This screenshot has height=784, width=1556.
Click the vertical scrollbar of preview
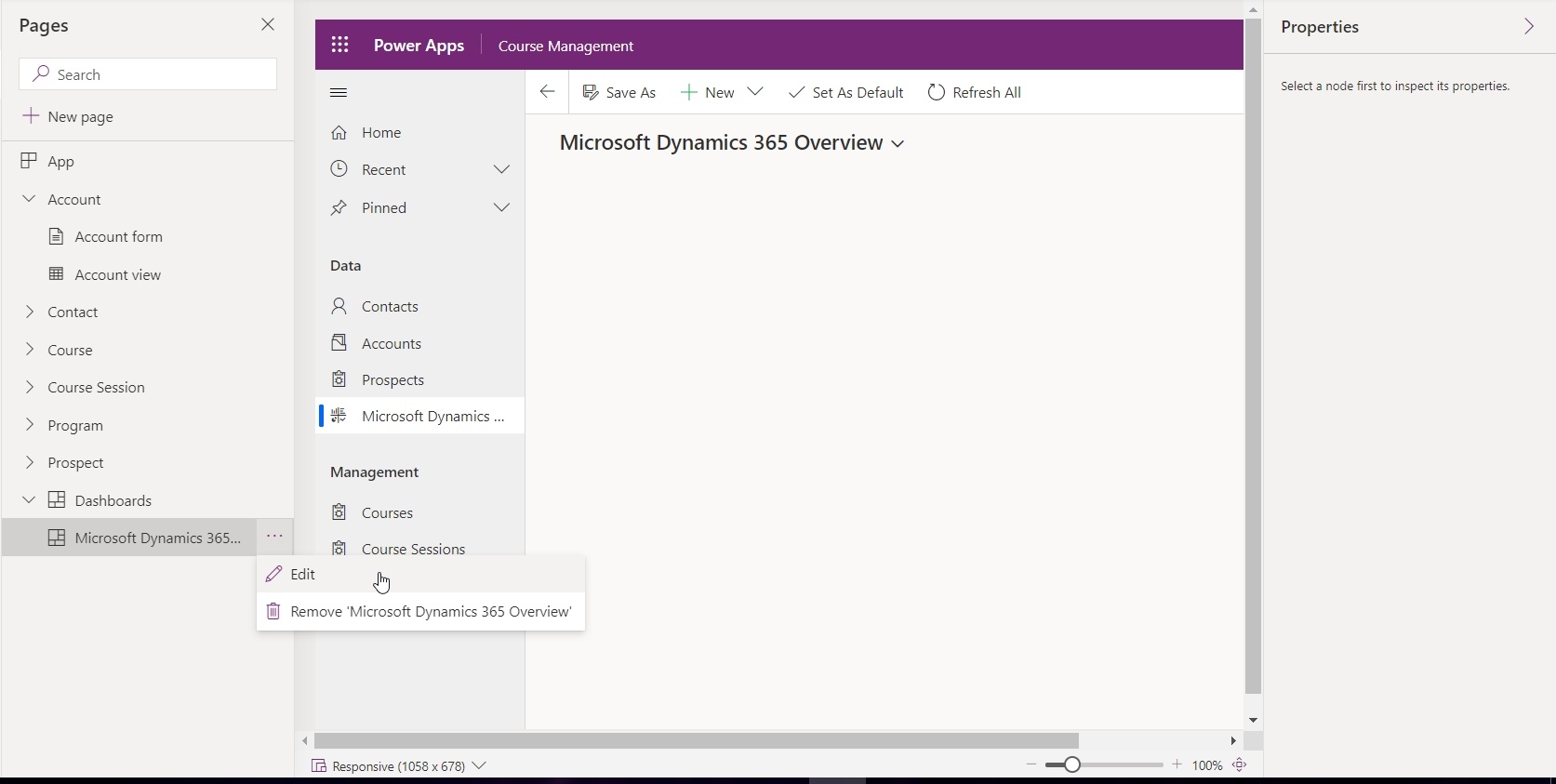tap(1253, 356)
